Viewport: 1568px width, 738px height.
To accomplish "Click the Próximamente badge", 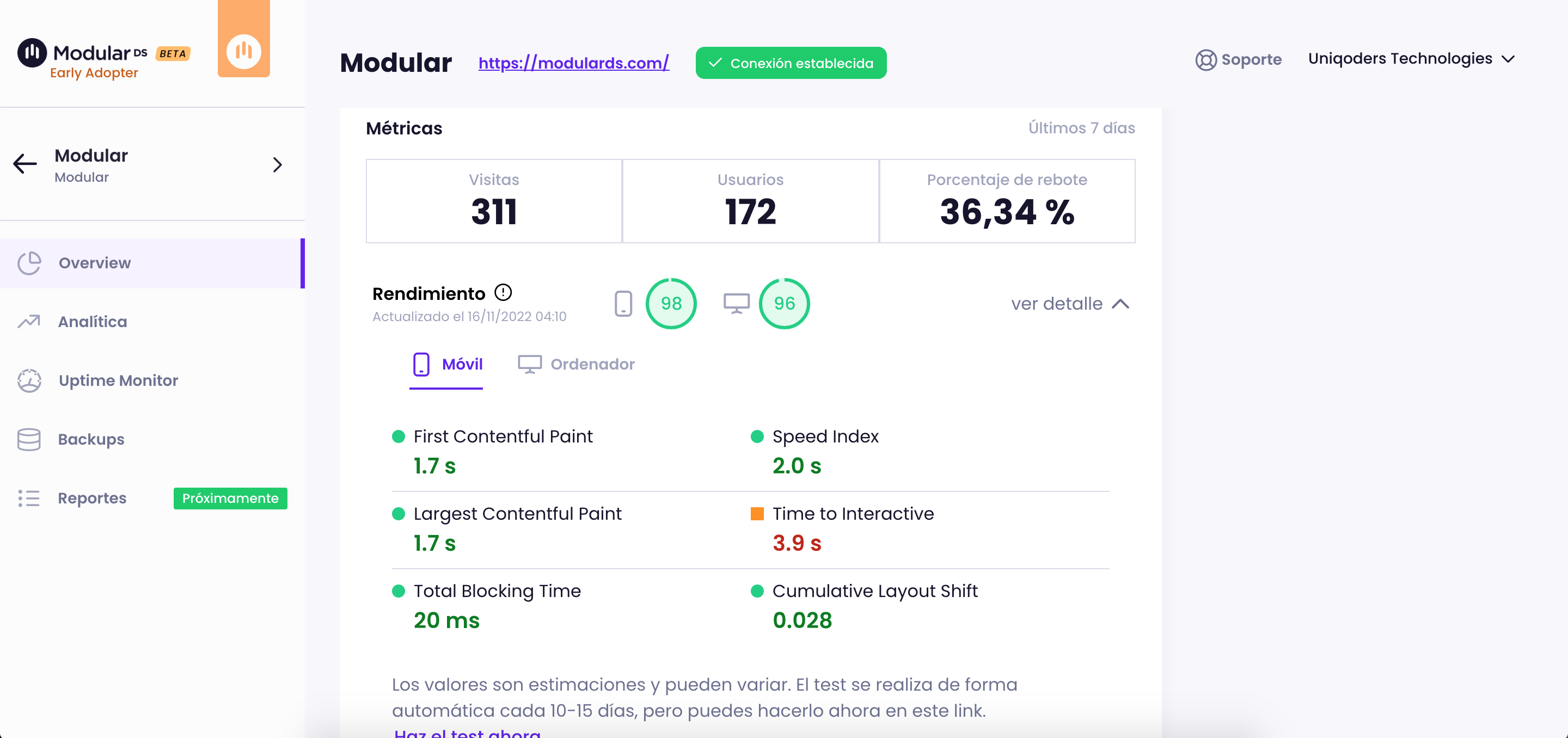I will coord(230,499).
